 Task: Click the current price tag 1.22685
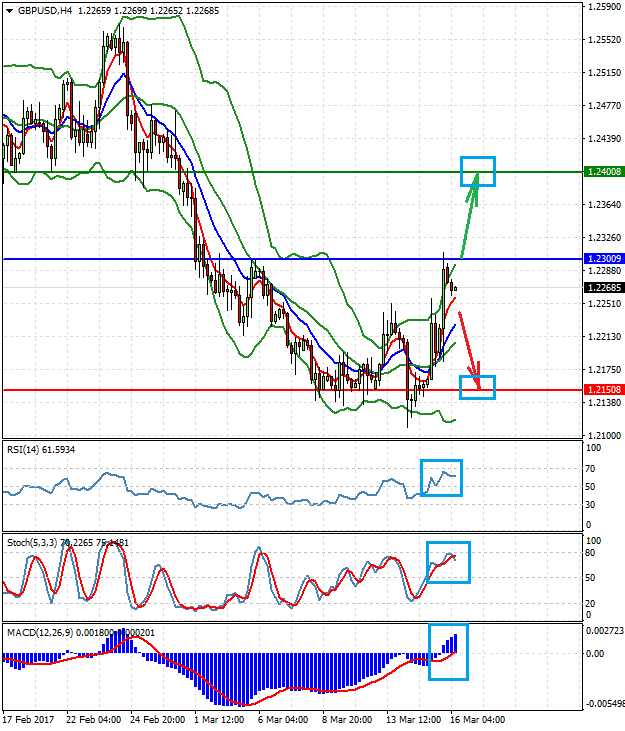[603, 288]
